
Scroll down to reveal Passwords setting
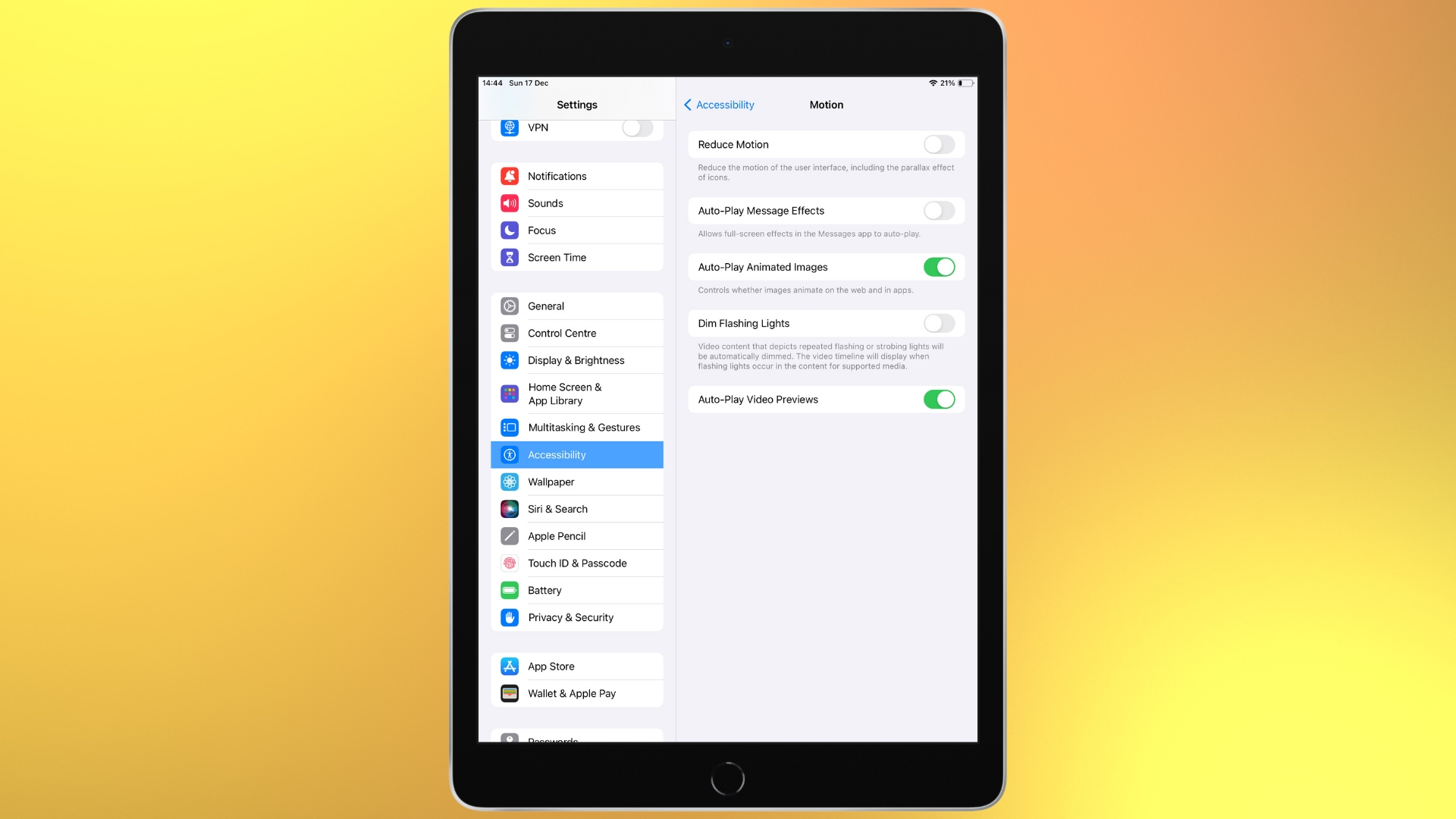577,738
